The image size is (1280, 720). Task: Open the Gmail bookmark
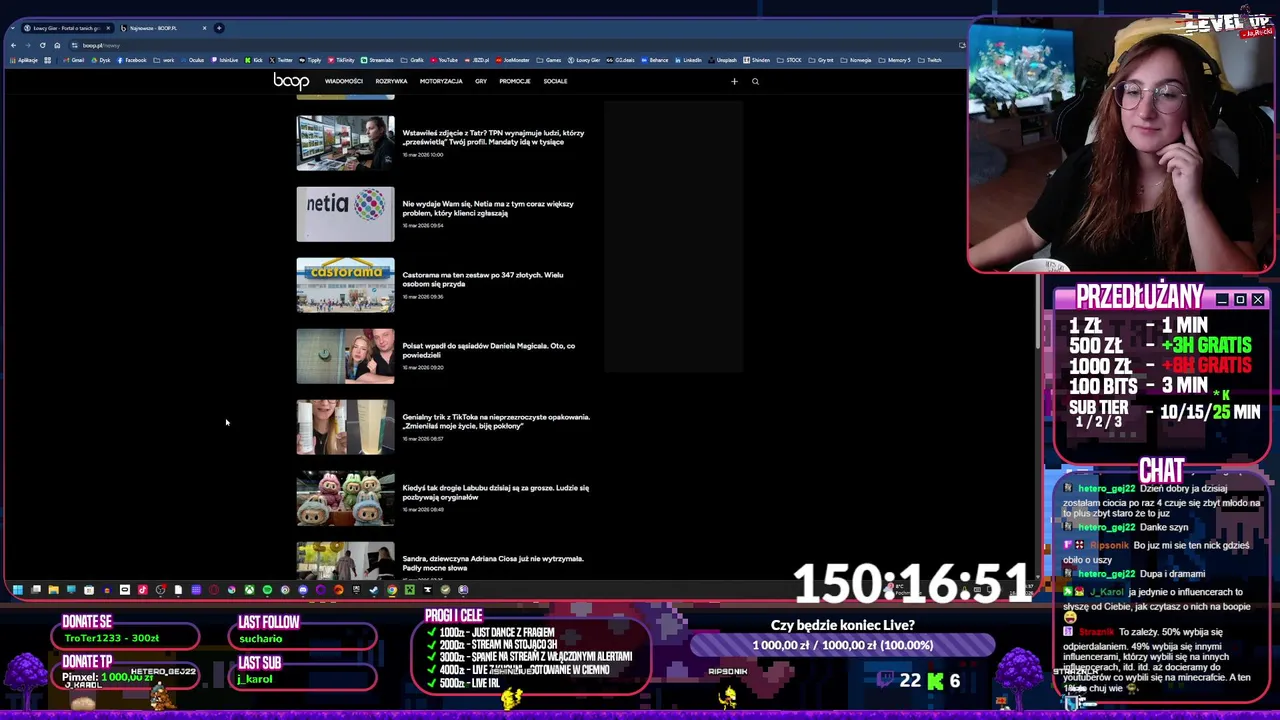point(73,60)
